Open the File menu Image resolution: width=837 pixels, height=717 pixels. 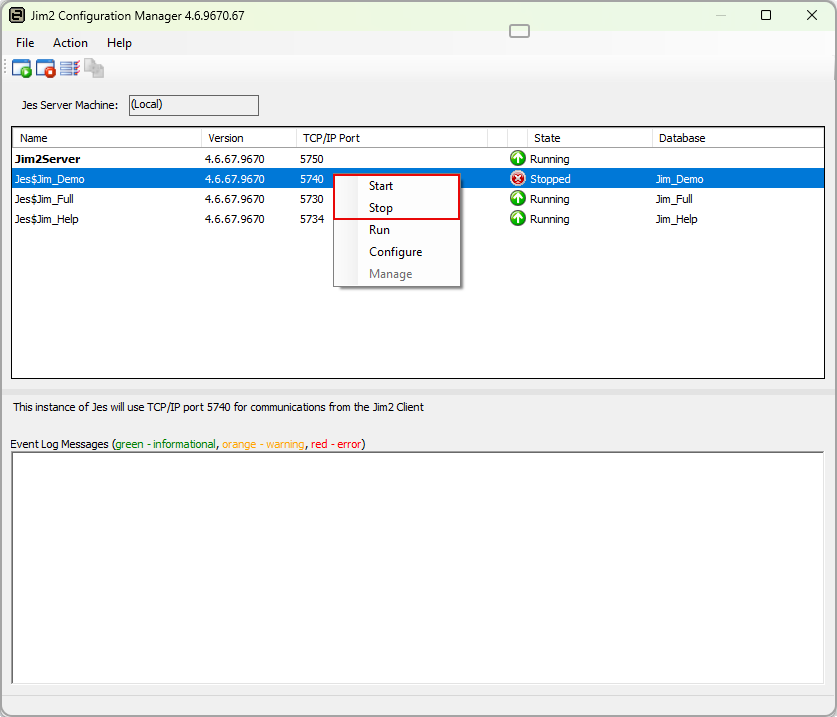coord(25,43)
